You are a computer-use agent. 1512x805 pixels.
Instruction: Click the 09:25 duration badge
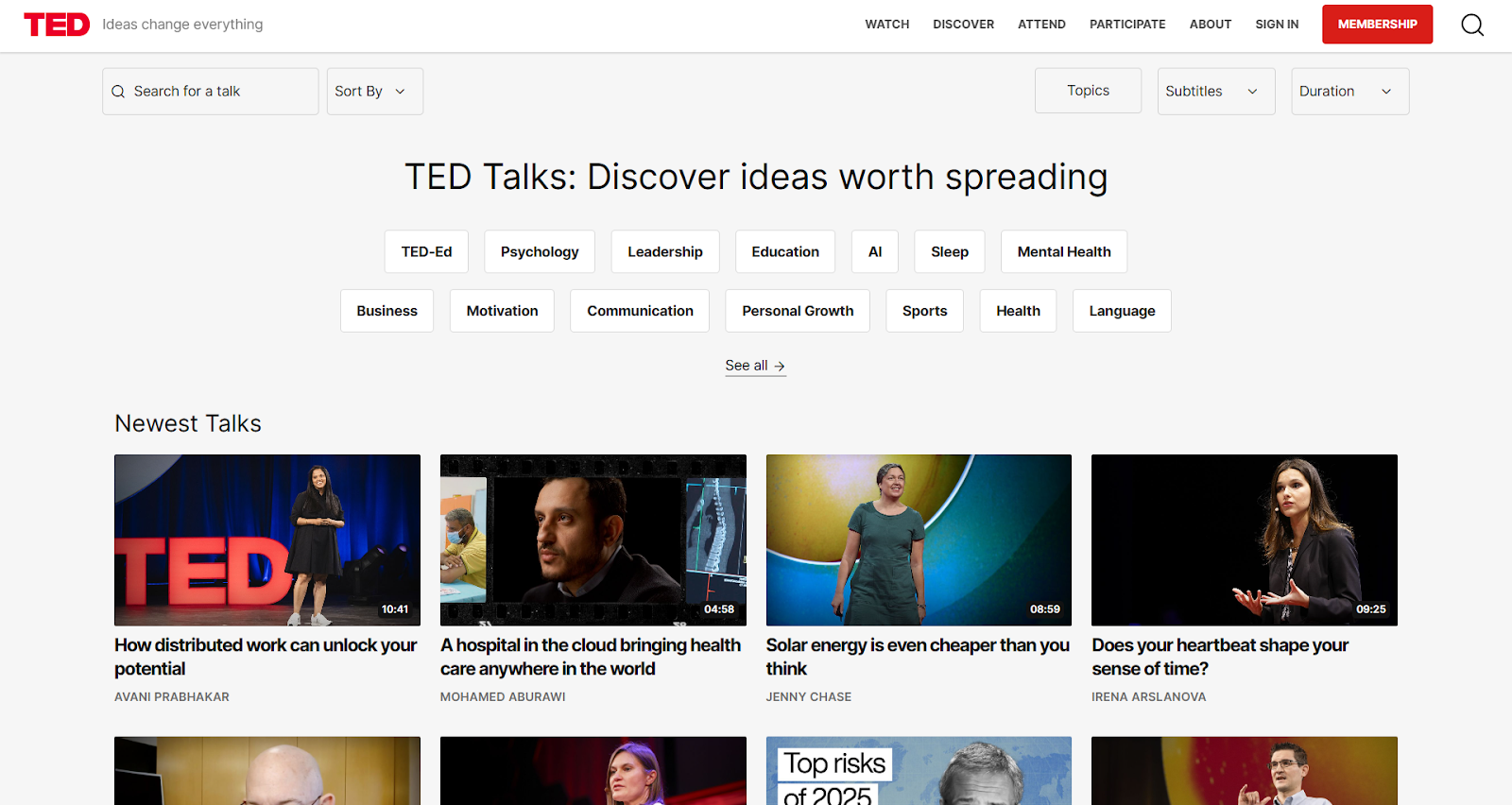coord(1371,609)
